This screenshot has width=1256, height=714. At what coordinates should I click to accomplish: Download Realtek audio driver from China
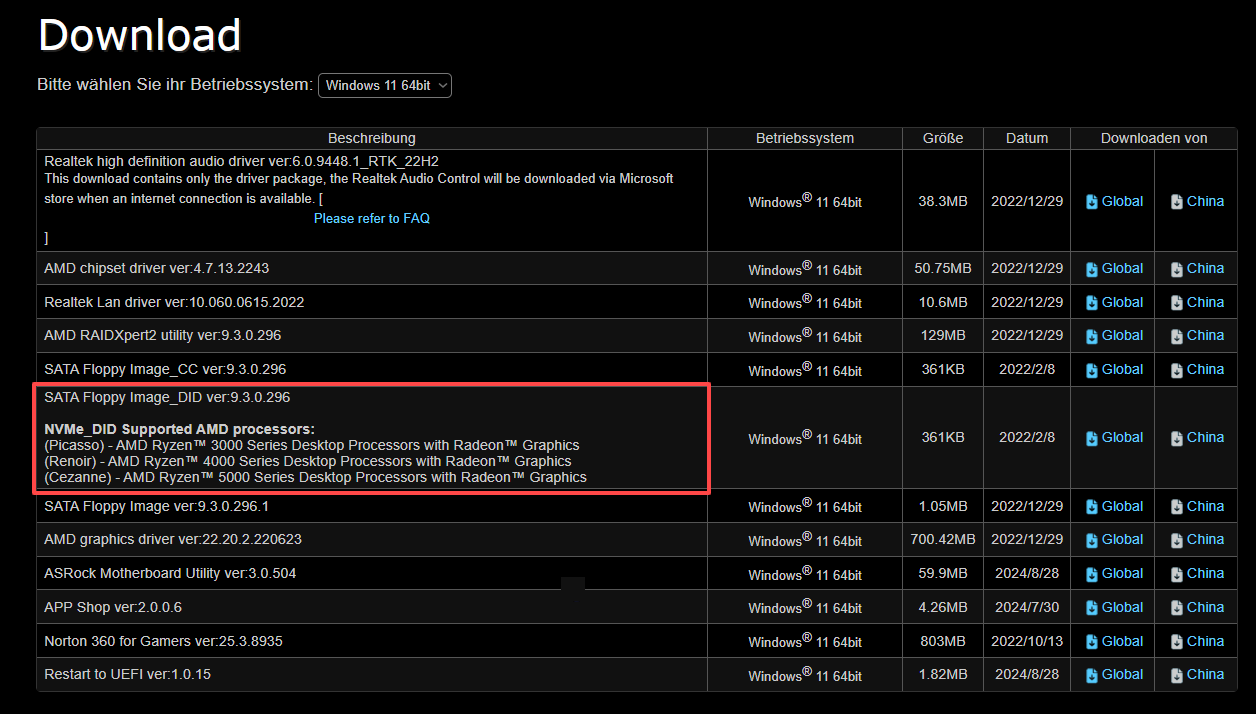[x=1197, y=201]
